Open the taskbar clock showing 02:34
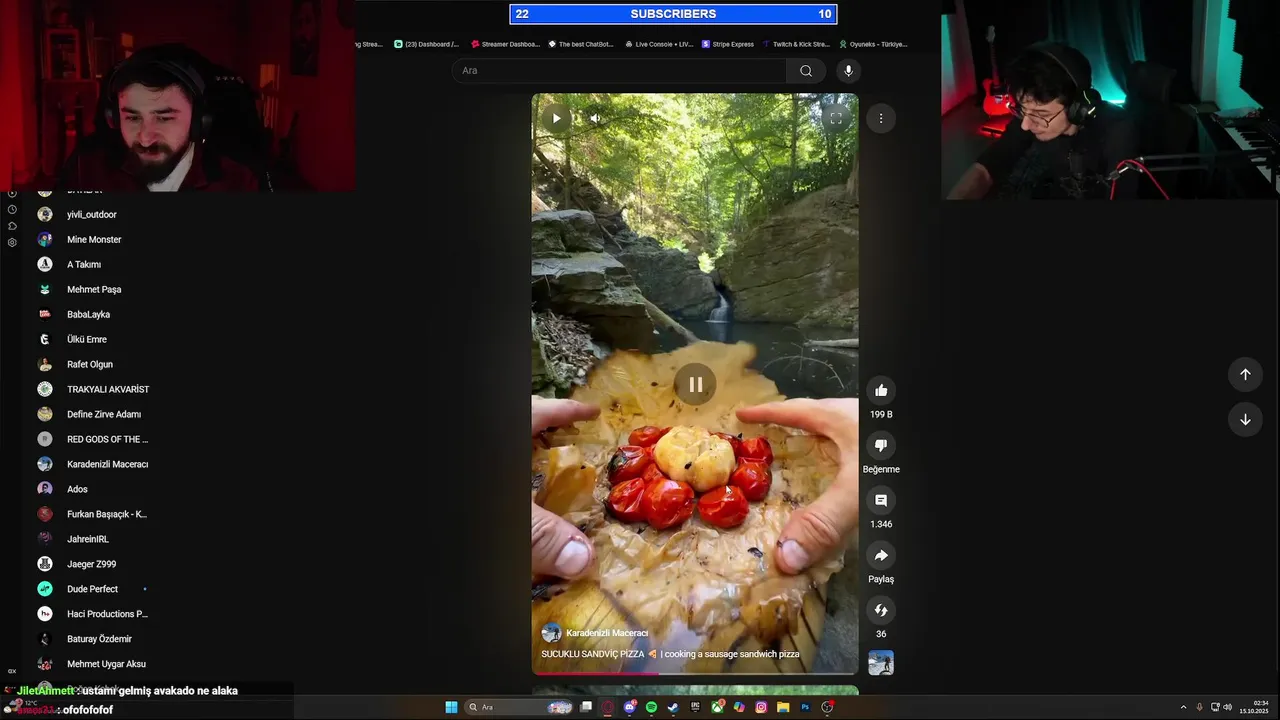The height and width of the screenshot is (720, 1280). coord(1255,707)
